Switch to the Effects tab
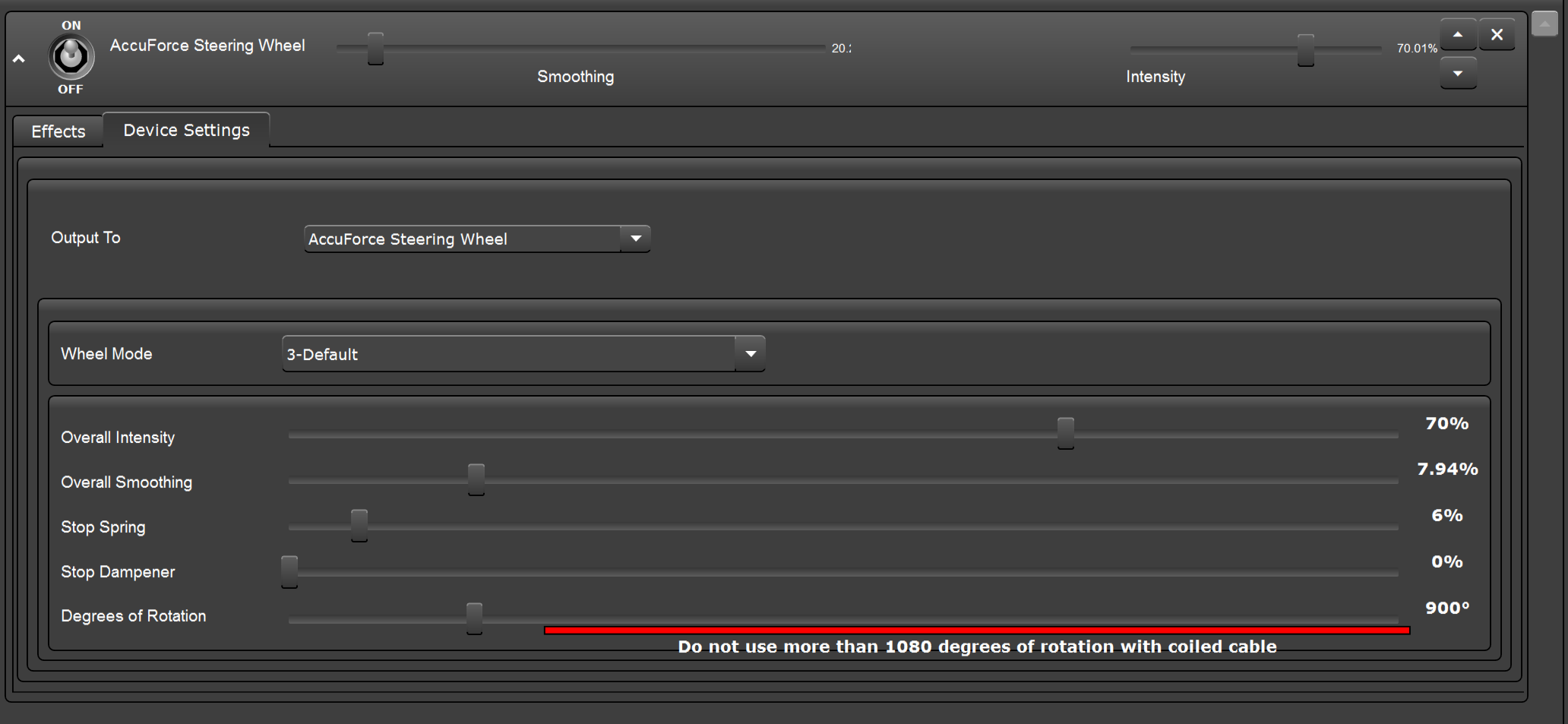 tap(58, 131)
